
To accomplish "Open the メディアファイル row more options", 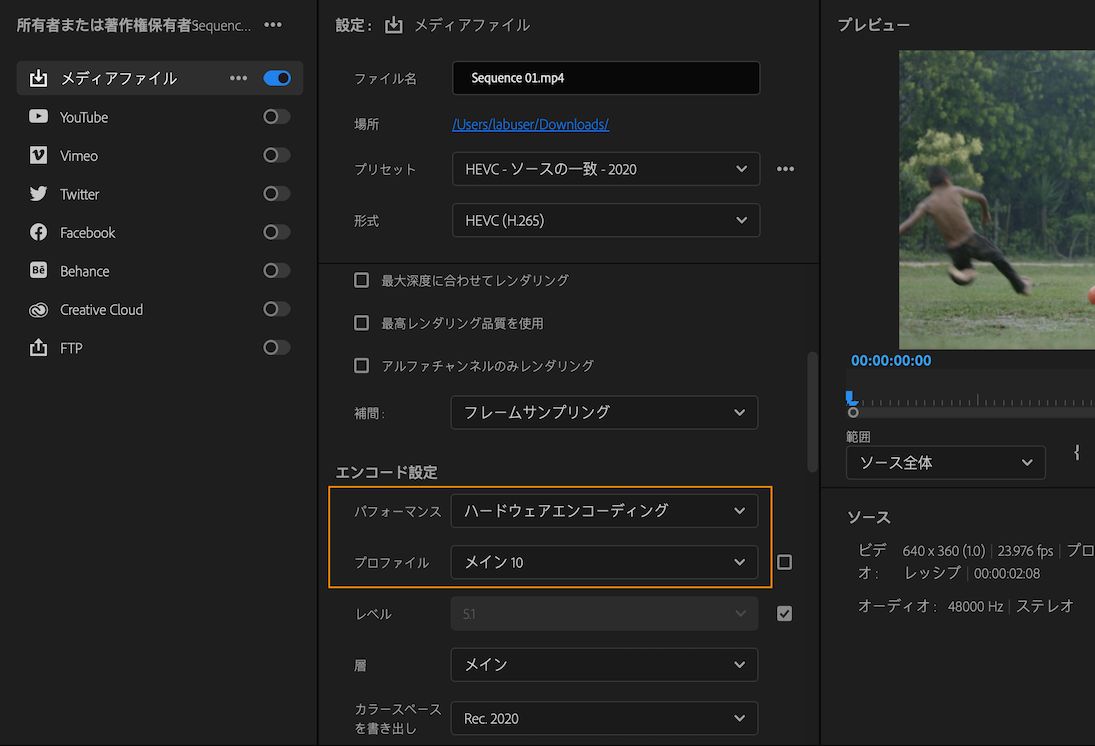I will [x=239, y=78].
